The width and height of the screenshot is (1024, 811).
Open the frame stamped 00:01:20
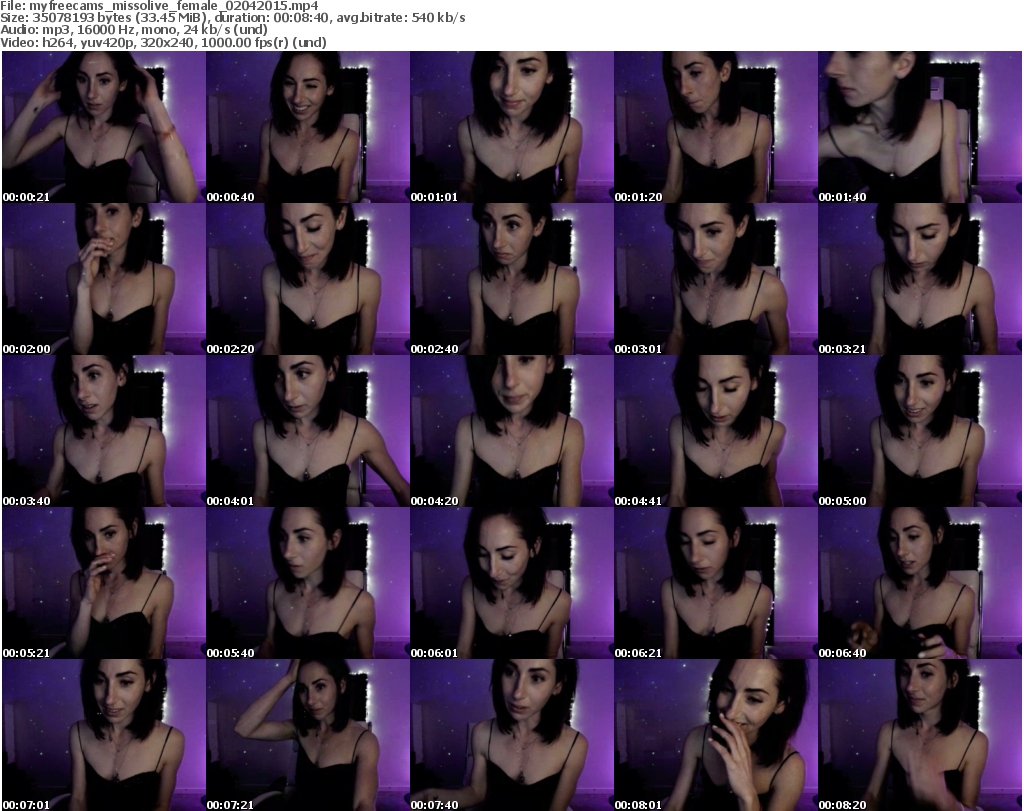(x=716, y=127)
